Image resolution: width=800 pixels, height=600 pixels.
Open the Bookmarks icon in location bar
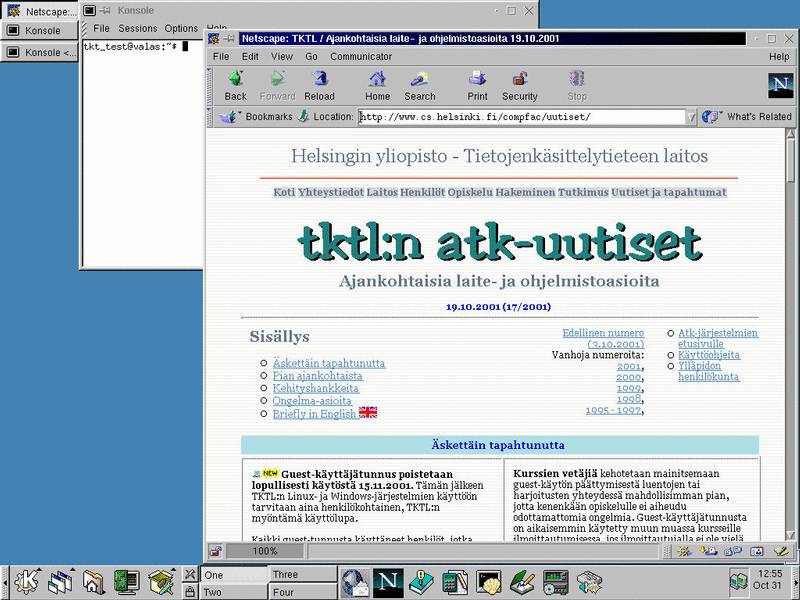coord(228,116)
